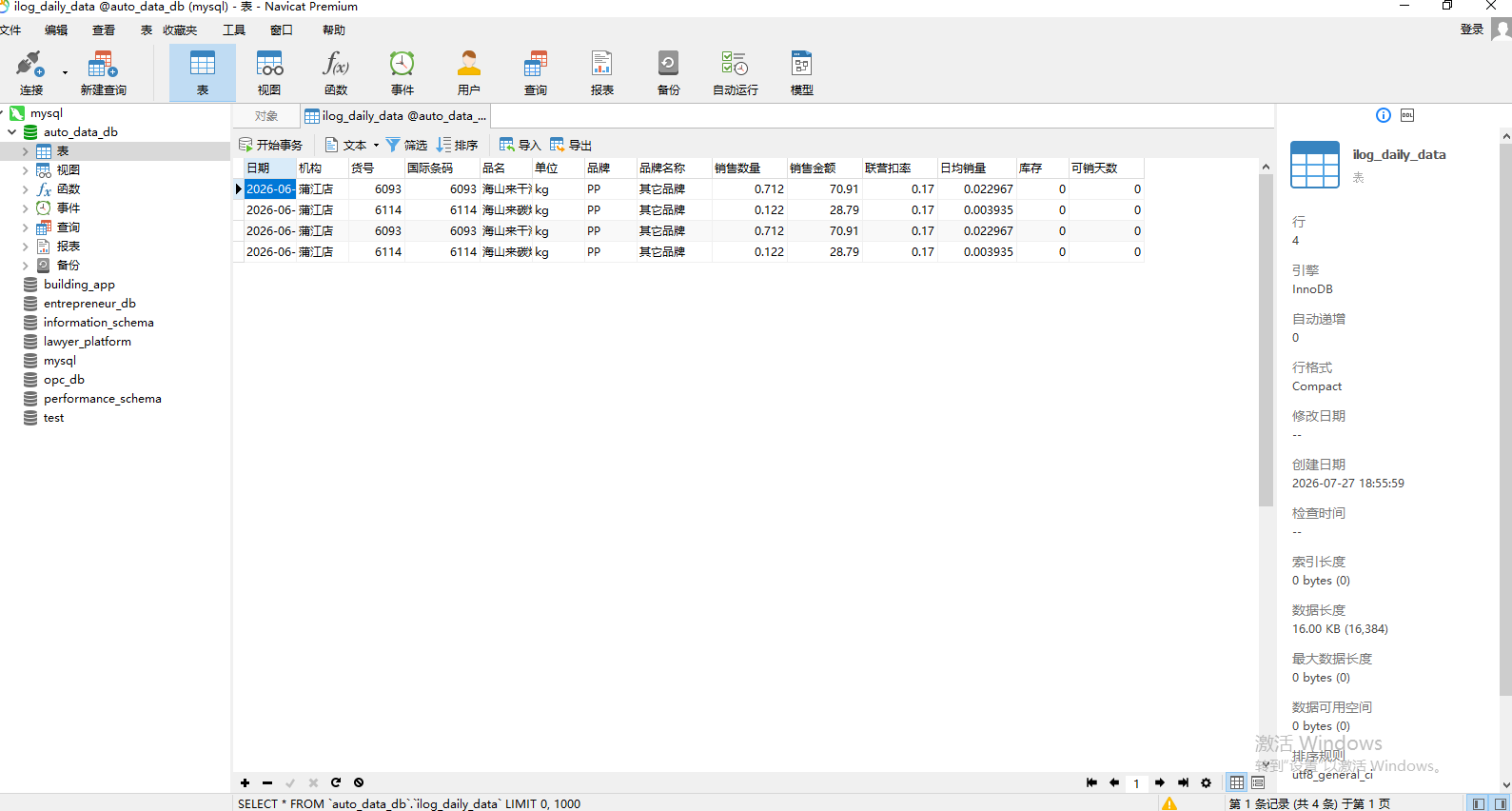1512x811 pixels.
Task: Open the 报表 (Report) toolbar icon
Action: (x=602, y=73)
